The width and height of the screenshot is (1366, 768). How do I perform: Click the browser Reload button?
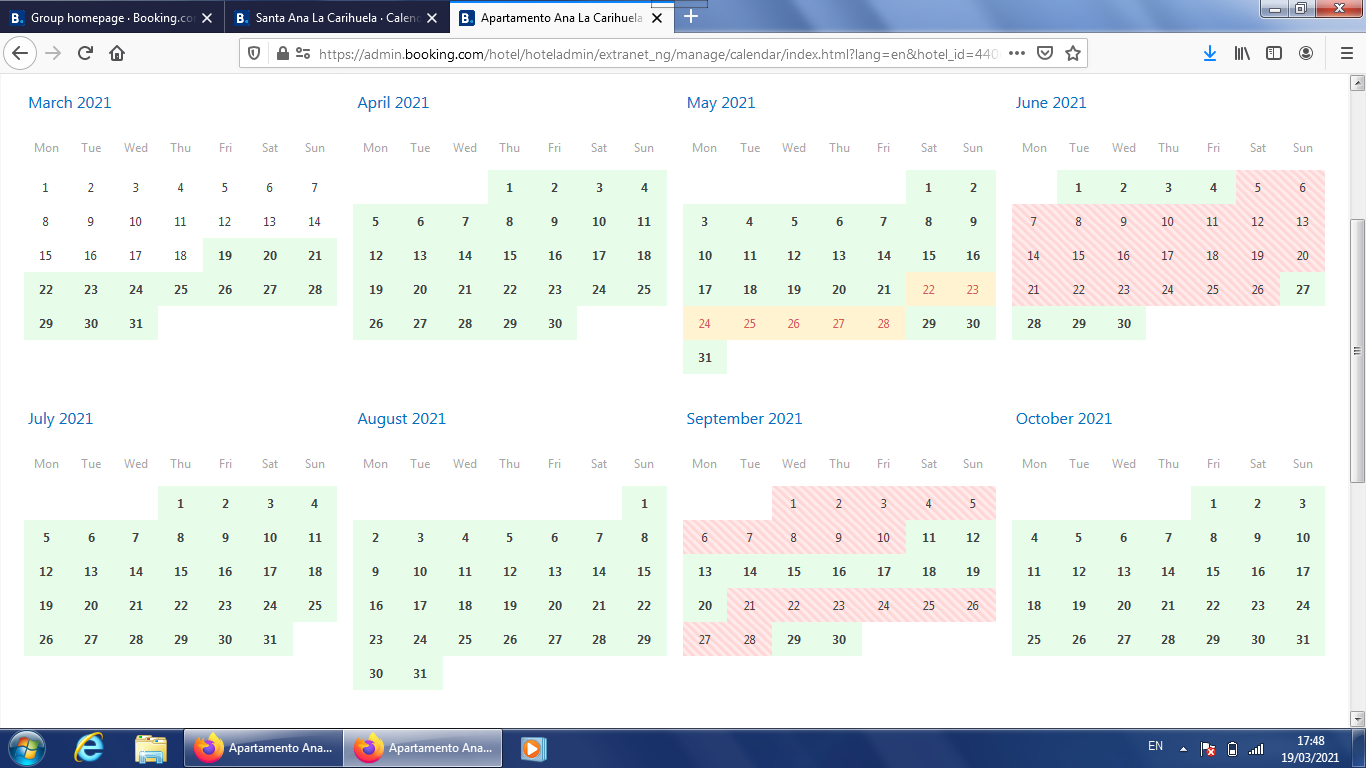[x=85, y=54]
